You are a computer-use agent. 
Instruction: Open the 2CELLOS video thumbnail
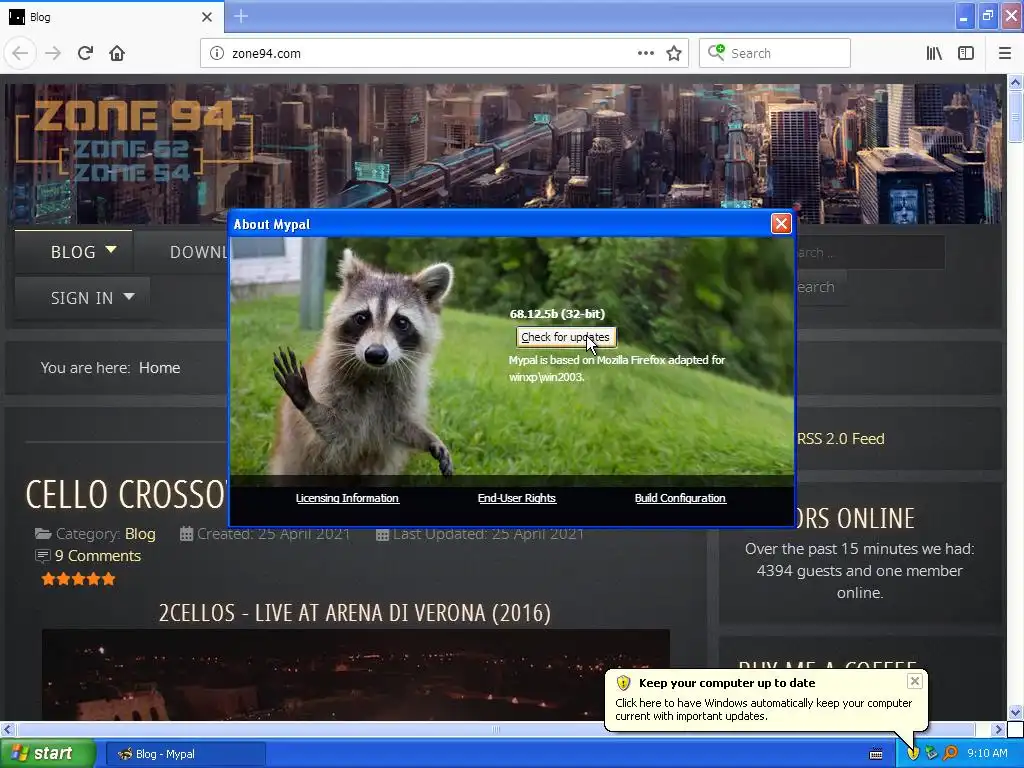click(356, 675)
